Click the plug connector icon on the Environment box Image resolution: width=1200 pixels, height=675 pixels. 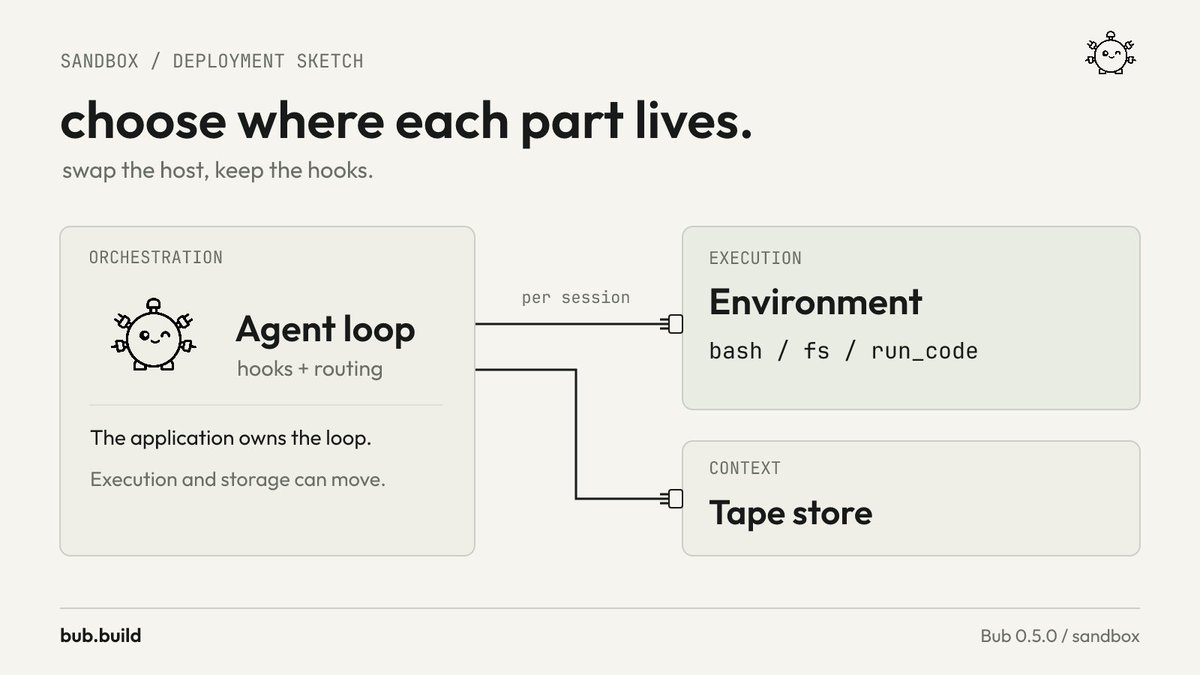point(674,324)
